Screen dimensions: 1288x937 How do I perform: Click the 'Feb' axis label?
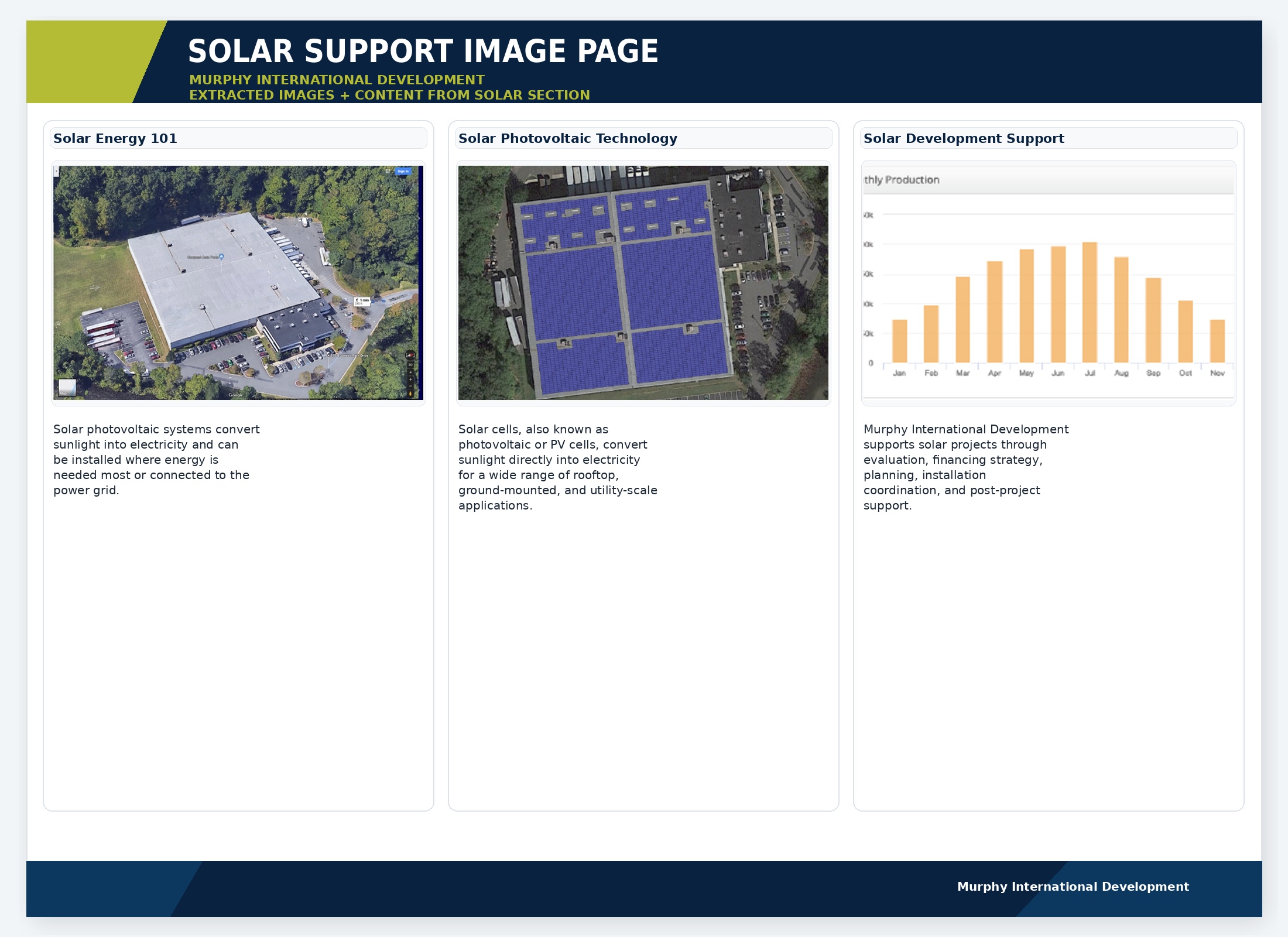[931, 373]
